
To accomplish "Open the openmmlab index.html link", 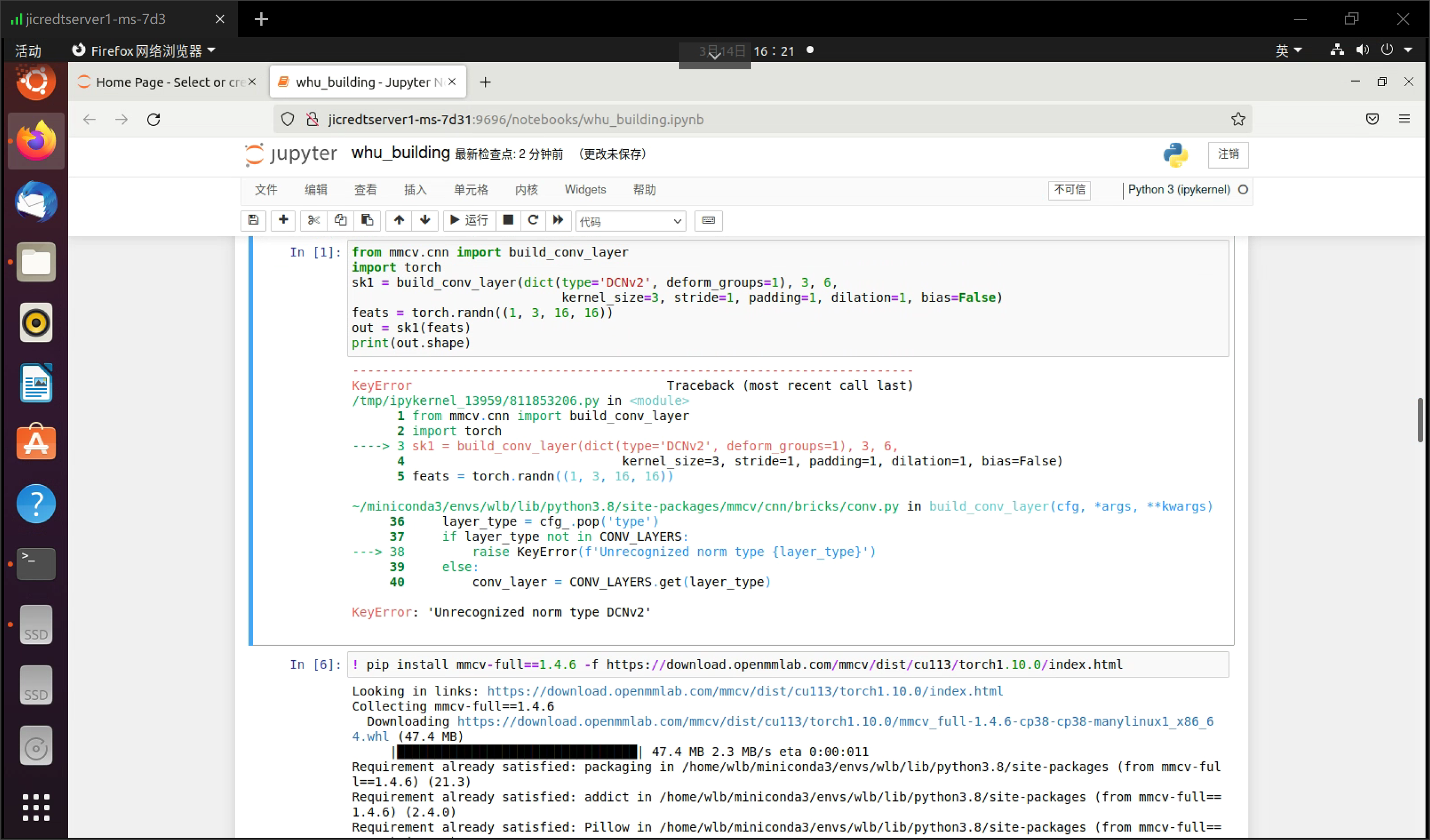I will [x=744, y=691].
